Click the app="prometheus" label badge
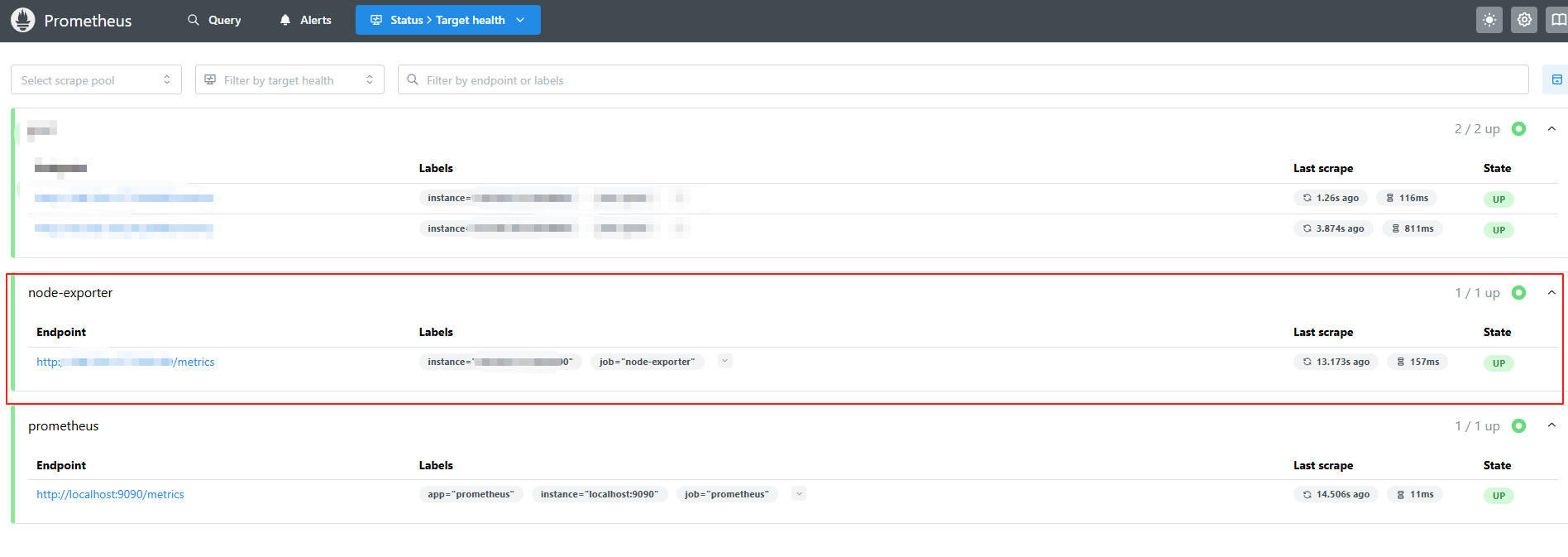Screen dimensions: 1568x557 [x=471, y=494]
